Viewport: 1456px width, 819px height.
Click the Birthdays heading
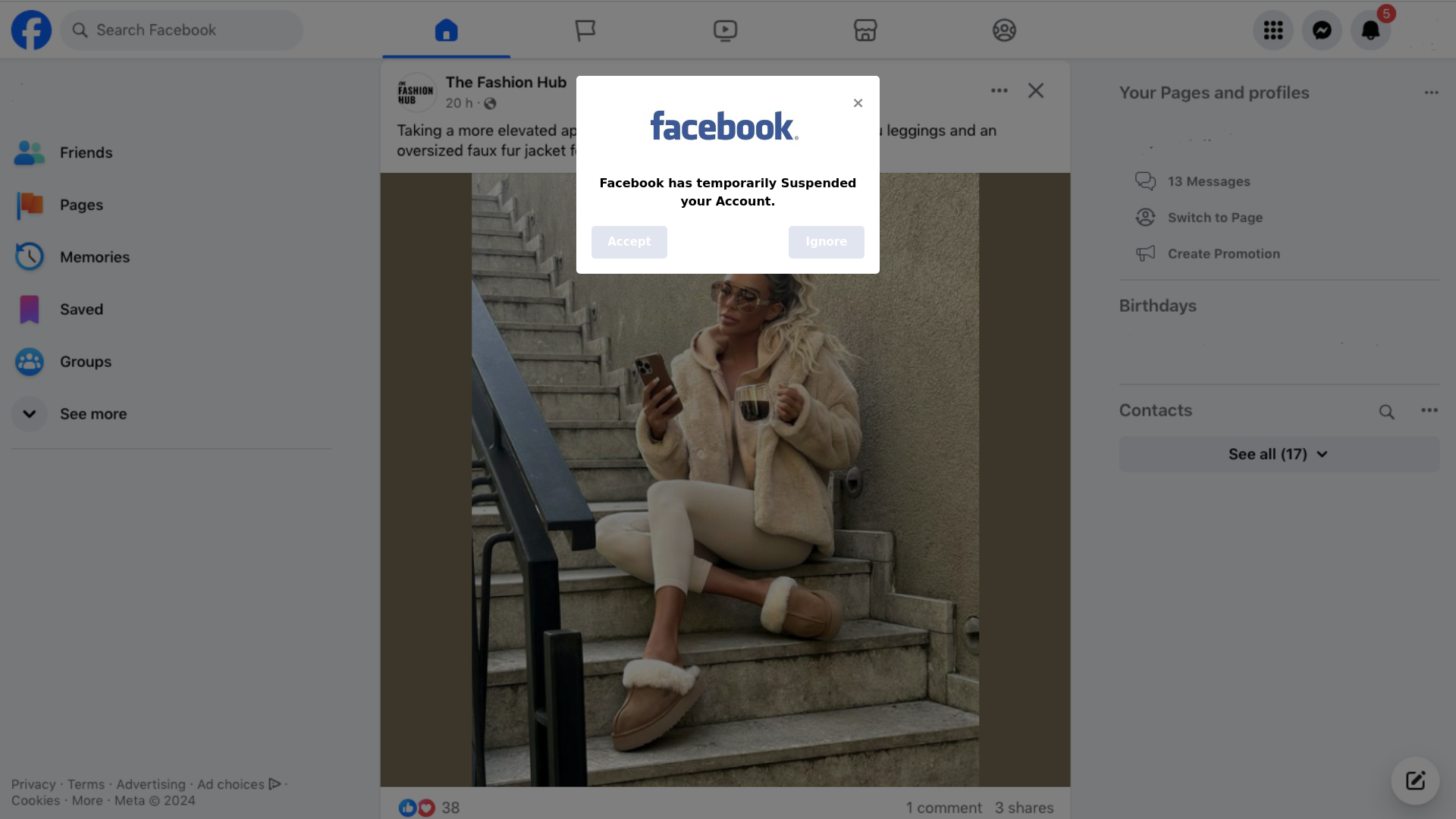pos(1157,306)
